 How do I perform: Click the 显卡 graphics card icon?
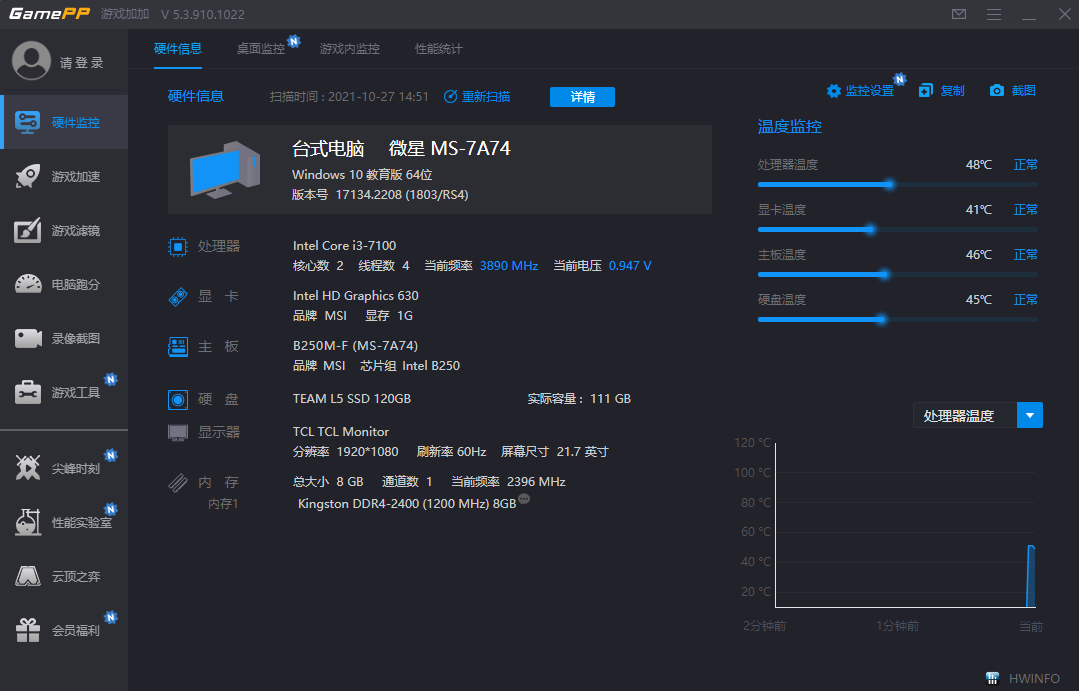[x=178, y=297]
